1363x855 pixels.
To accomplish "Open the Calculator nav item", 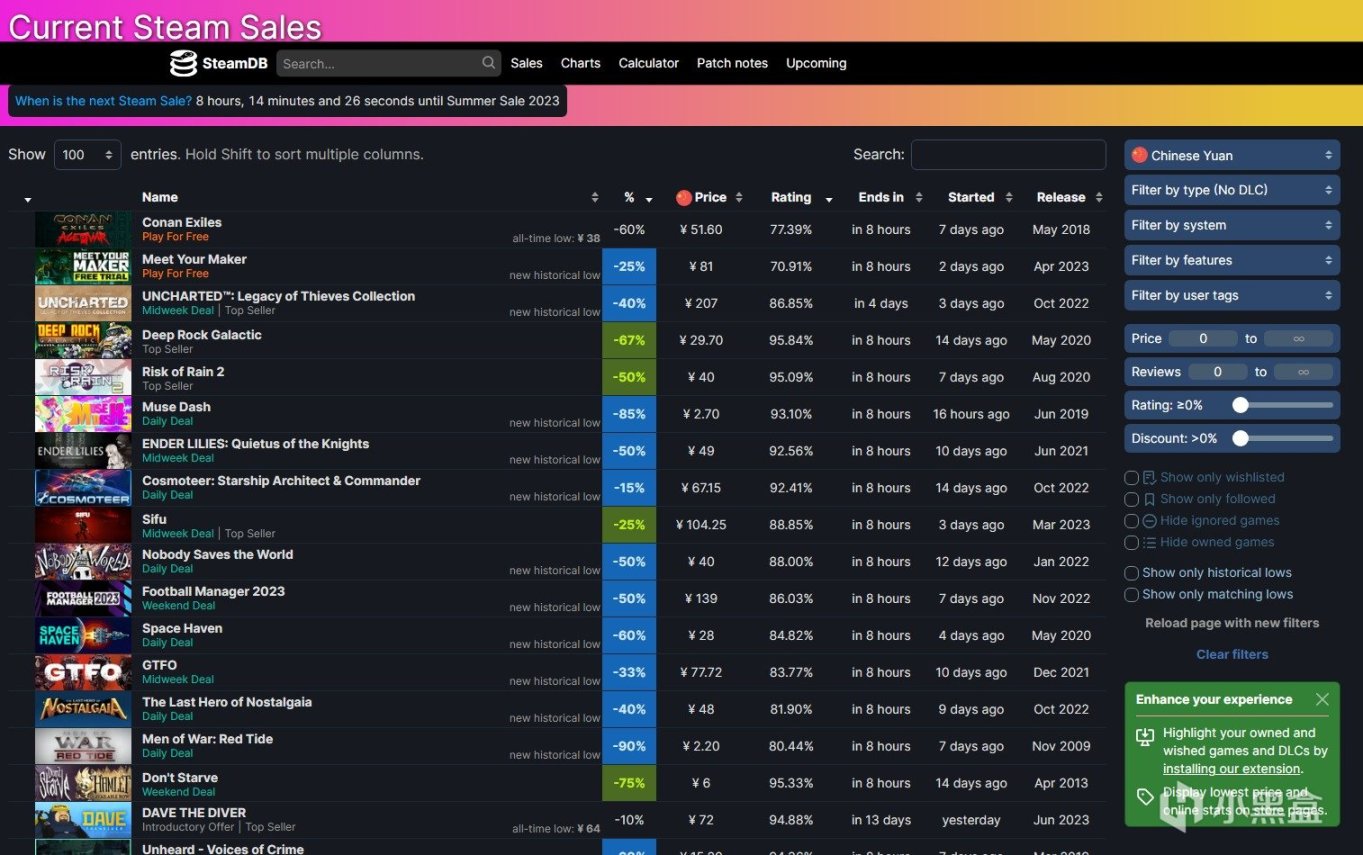I will coord(648,63).
